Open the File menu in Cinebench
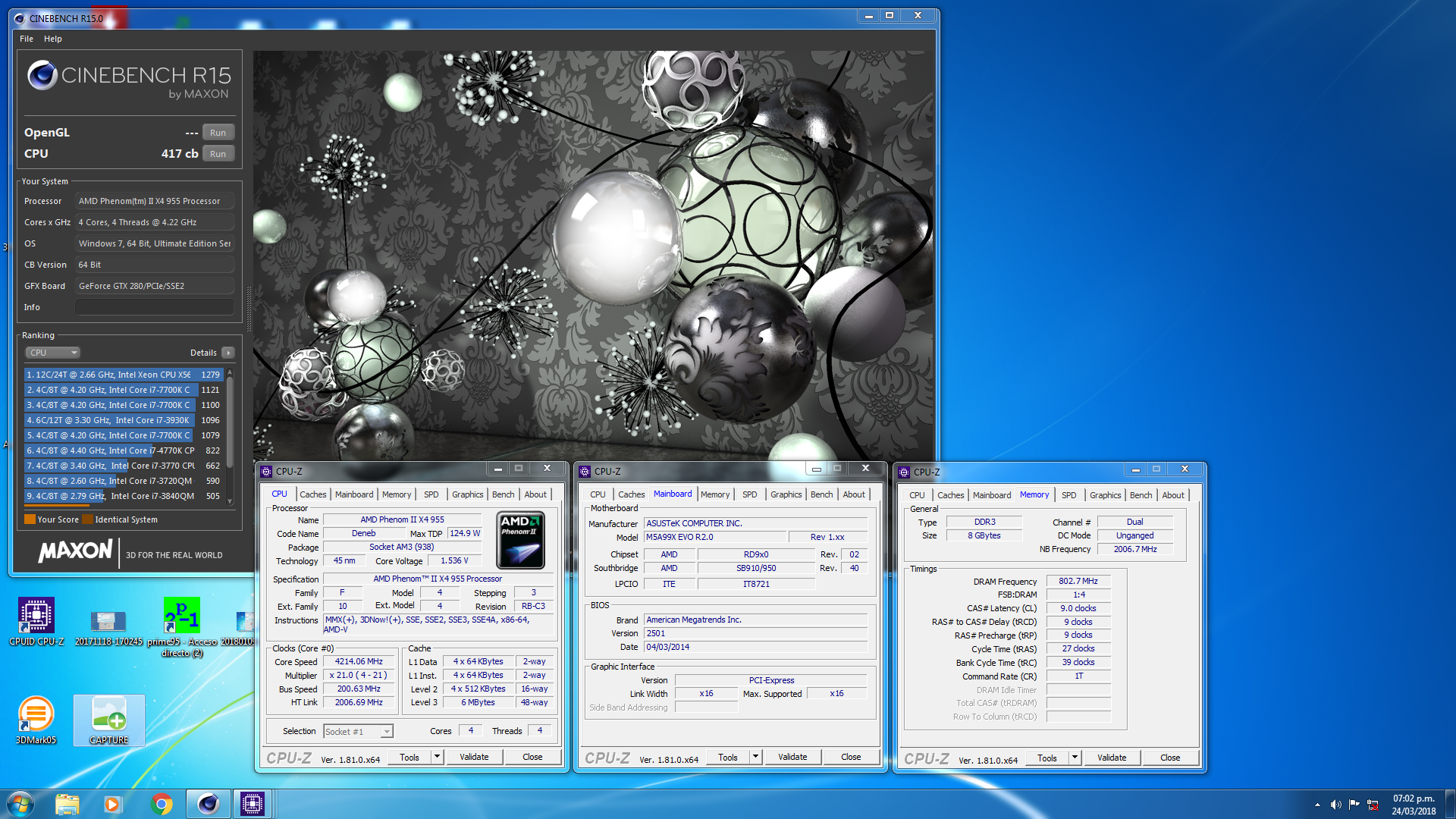Viewport: 1456px width, 819px height. pos(27,39)
